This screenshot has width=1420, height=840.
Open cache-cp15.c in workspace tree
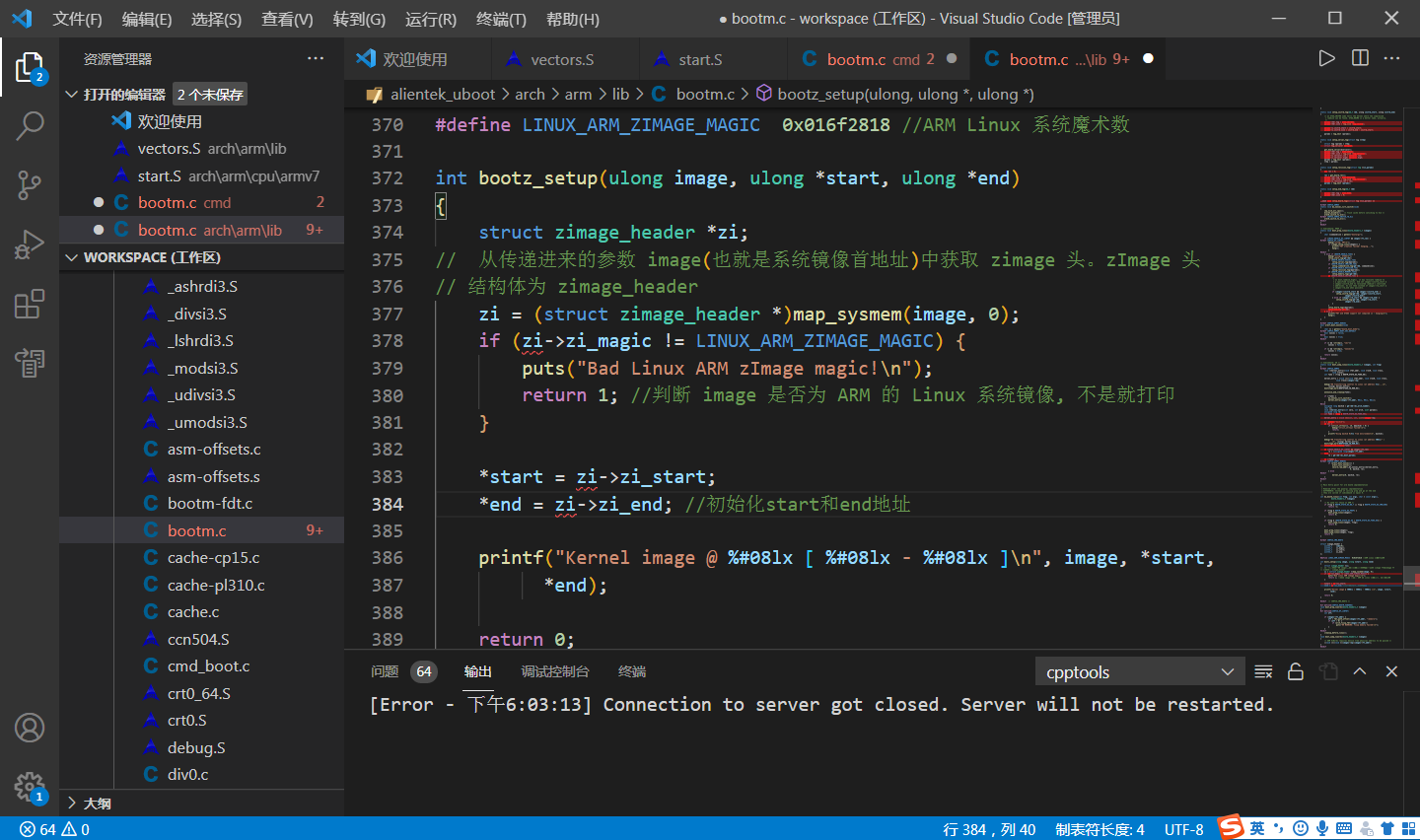[x=201, y=557]
